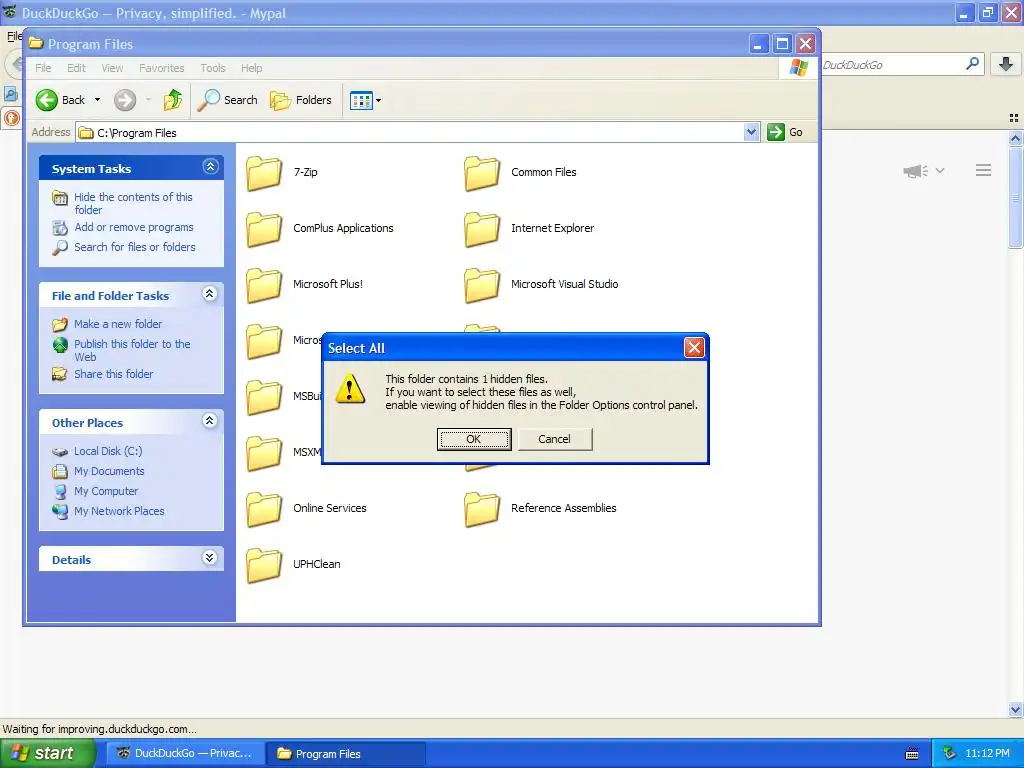Open the DuckDuckGo page hamburger menu

[x=984, y=170]
